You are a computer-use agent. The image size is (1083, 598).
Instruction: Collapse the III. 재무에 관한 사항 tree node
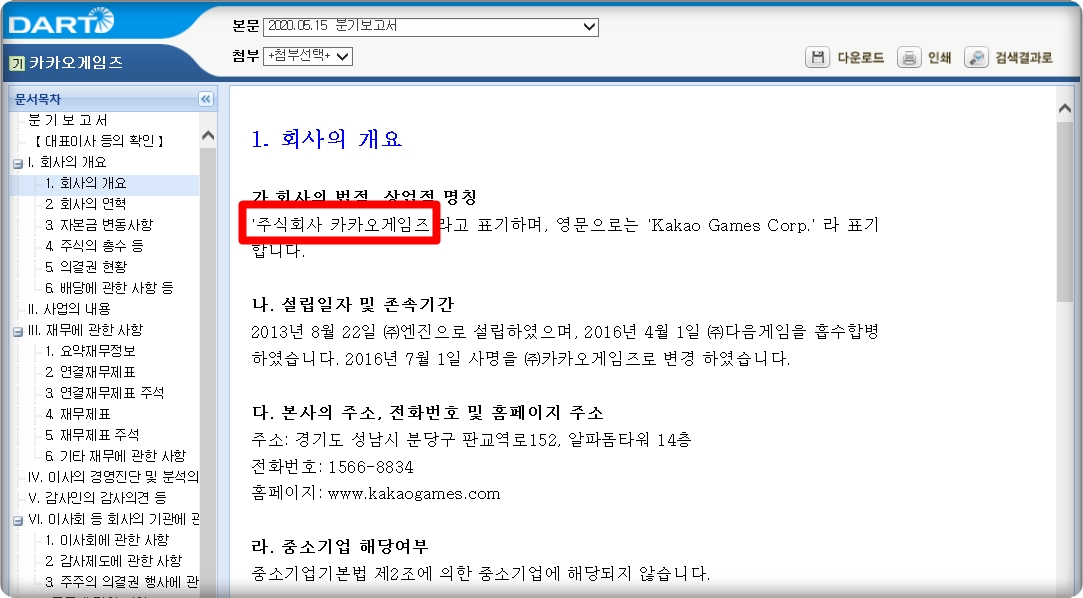[18, 331]
